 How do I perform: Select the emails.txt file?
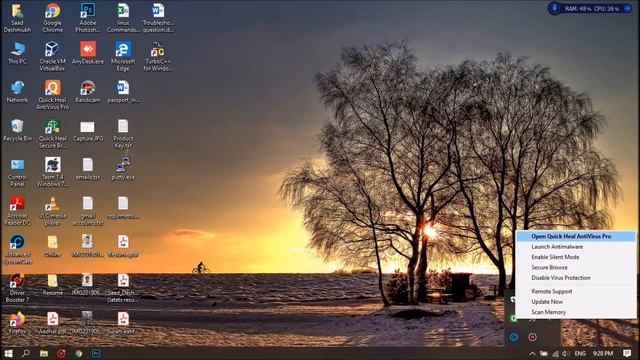point(87,169)
